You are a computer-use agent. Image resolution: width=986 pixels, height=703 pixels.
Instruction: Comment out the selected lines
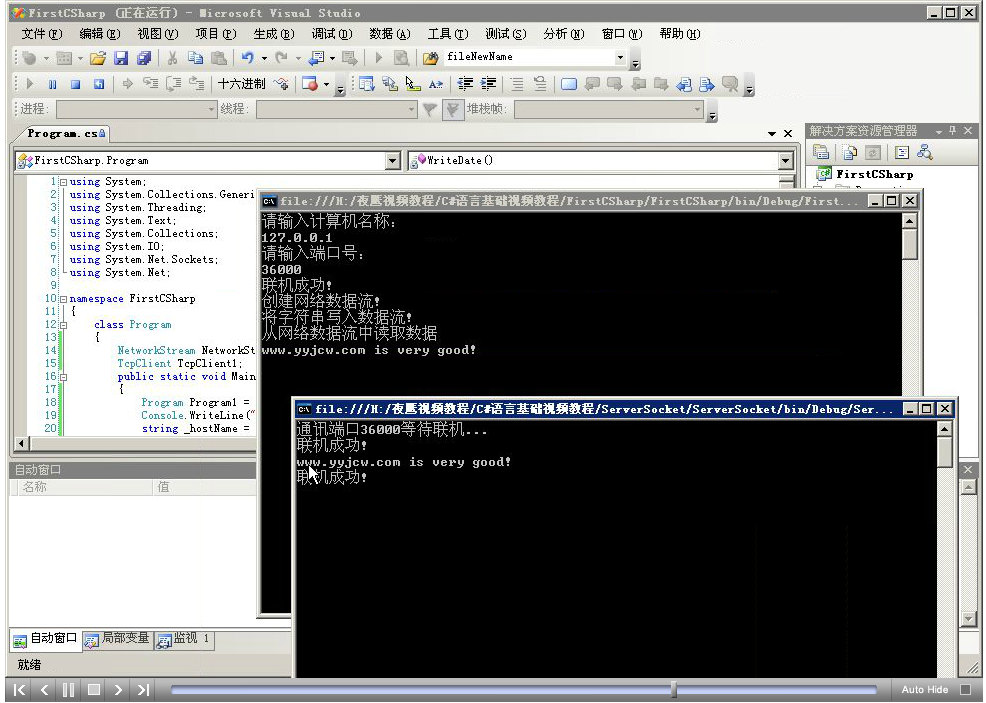517,84
